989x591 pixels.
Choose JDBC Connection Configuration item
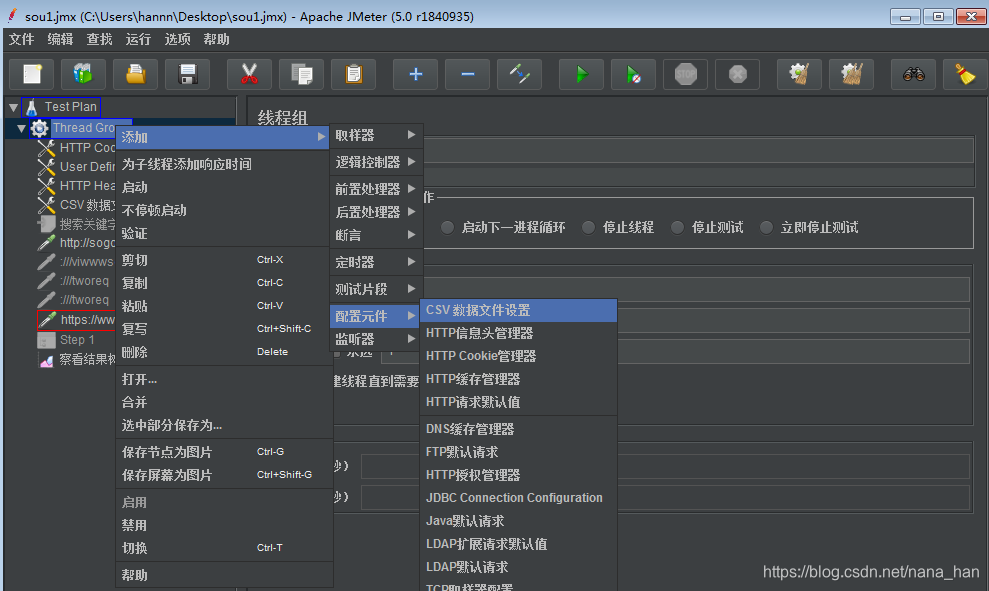point(518,498)
